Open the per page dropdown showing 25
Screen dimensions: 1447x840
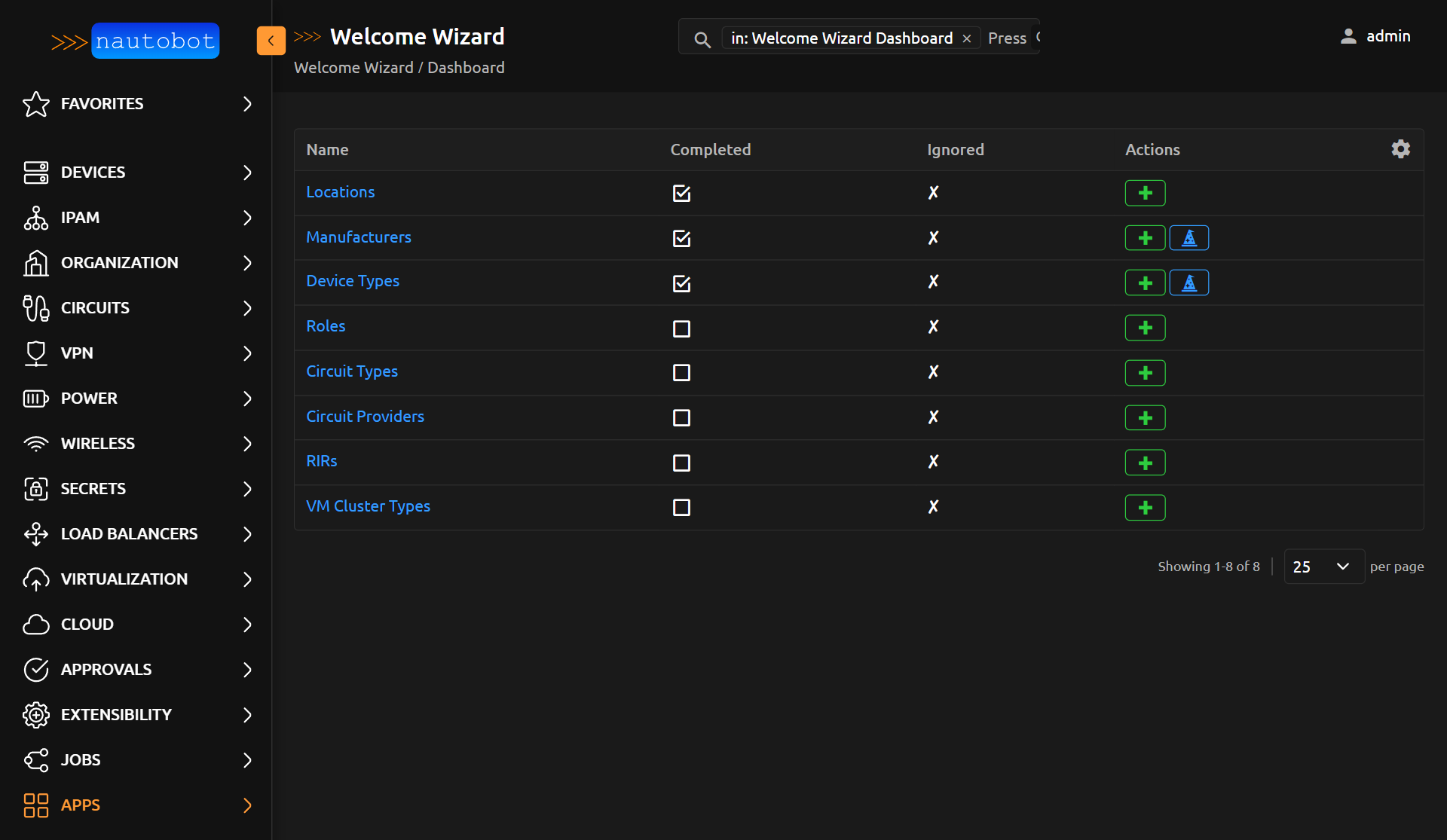tap(1323, 567)
